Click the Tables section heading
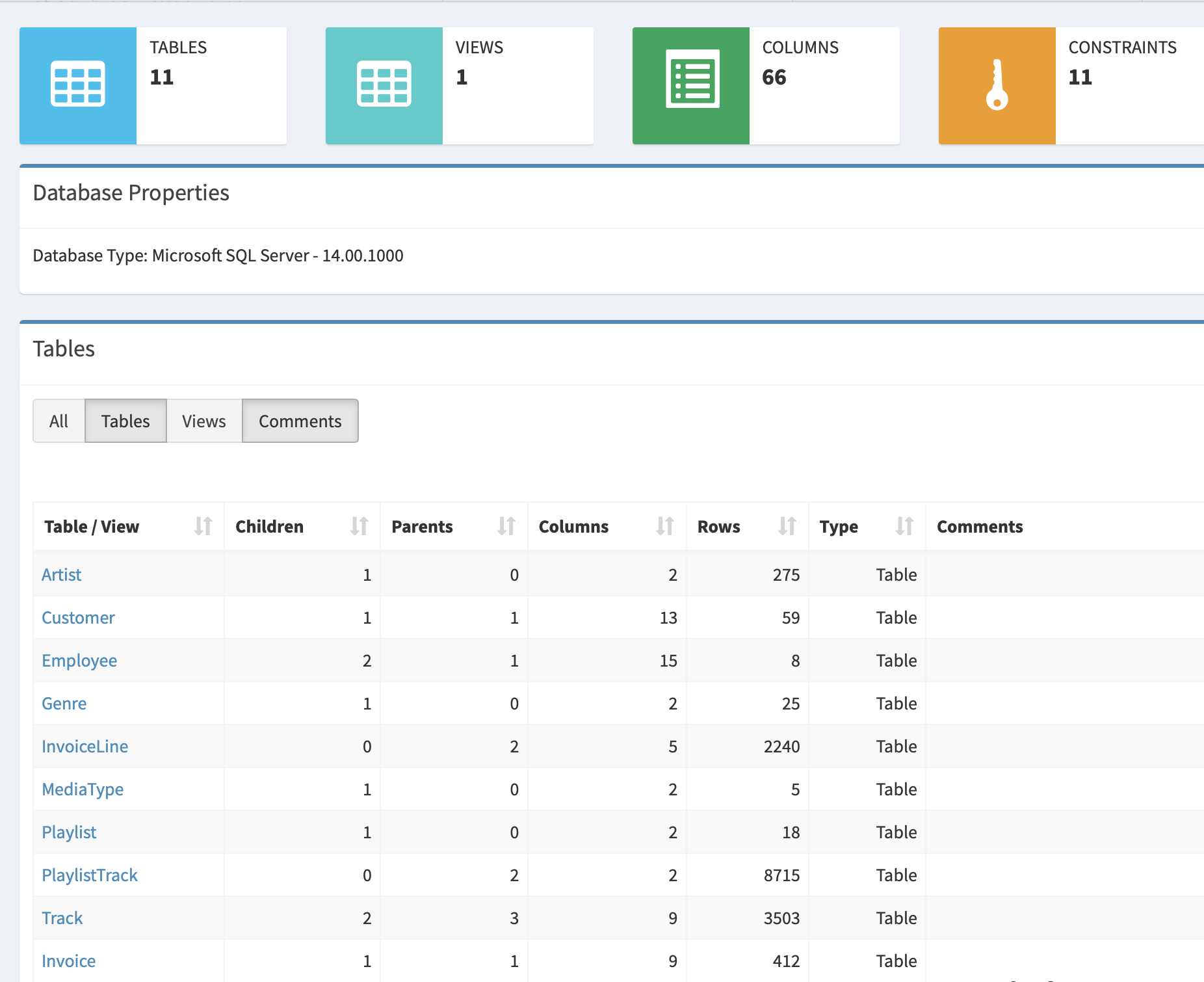 (x=64, y=349)
